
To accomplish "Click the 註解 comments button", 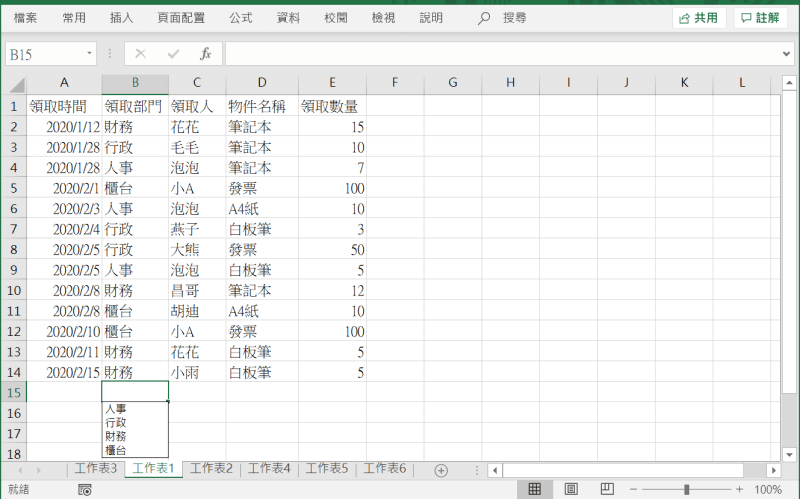I will (x=760, y=18).
